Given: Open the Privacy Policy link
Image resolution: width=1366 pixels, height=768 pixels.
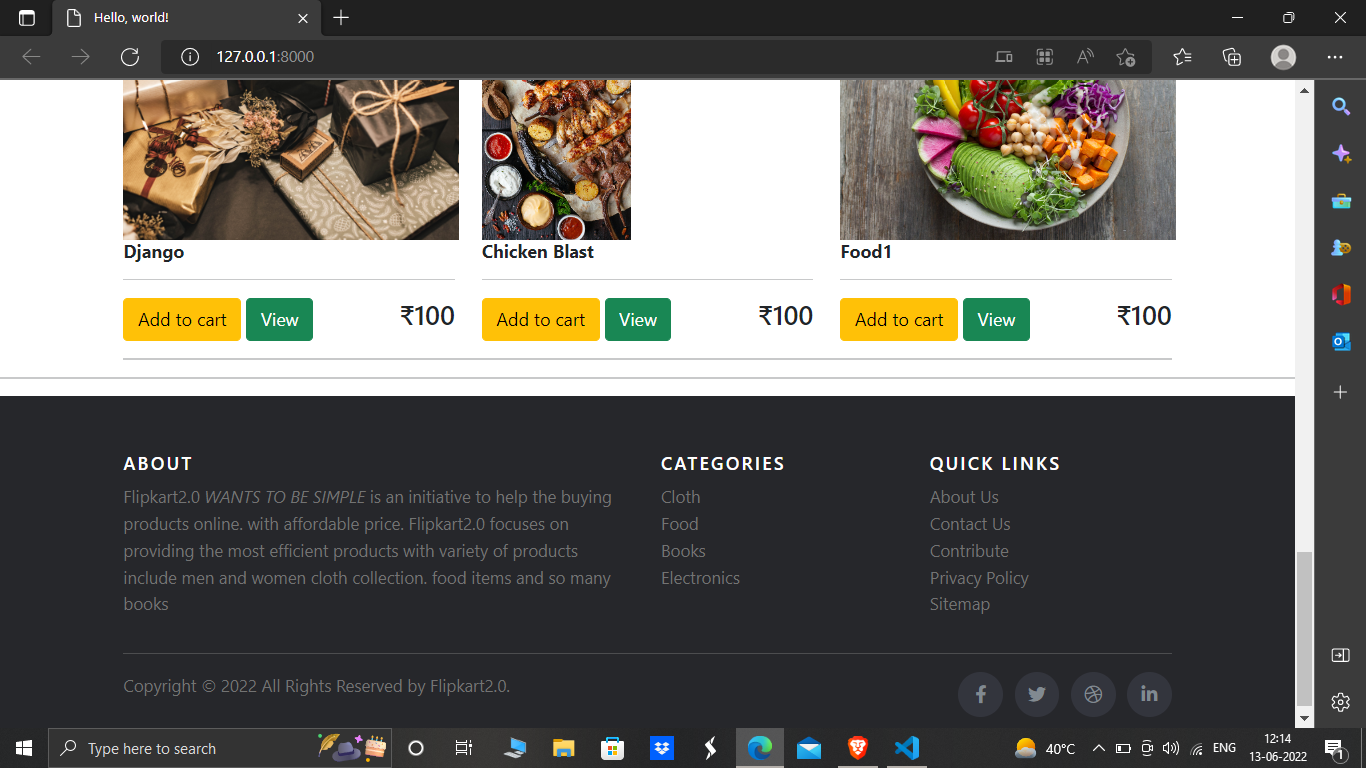Looking at the screenshot, I should [979, 577].
